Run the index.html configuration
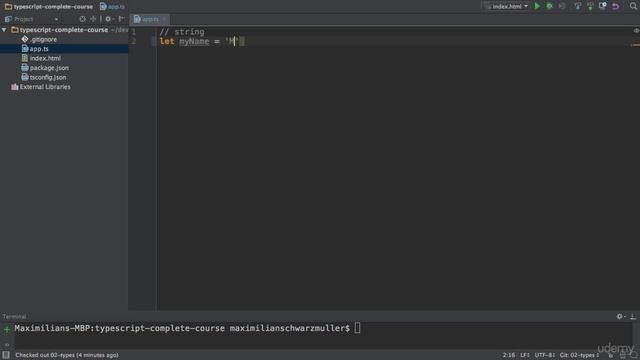The image size is (640, 360). coord(537,6)
